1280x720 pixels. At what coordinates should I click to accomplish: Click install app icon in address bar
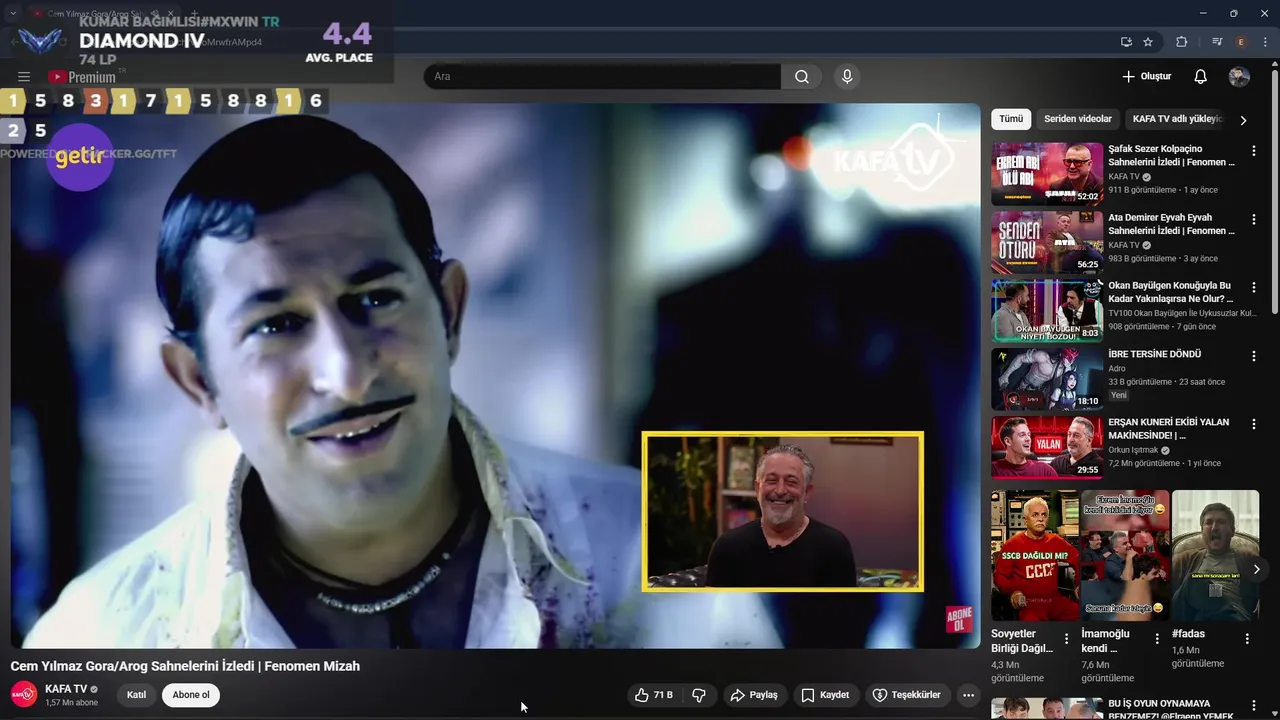coord(1126,42)
